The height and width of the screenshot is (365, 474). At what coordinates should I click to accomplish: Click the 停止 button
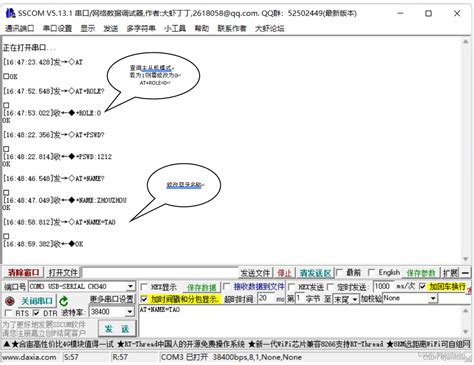click(x=284, y=273)
